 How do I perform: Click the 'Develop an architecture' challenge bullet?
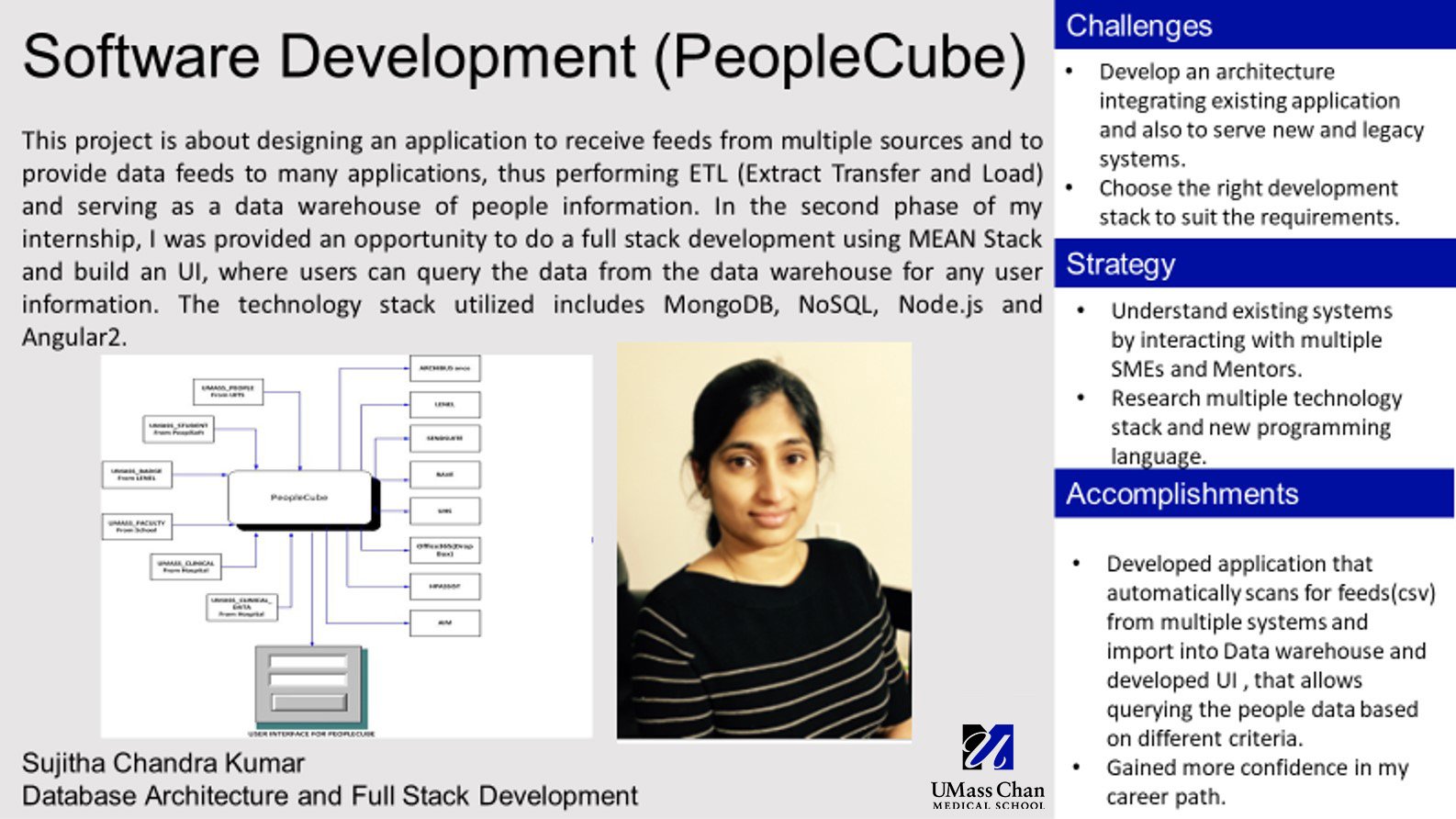point(1260,115)
